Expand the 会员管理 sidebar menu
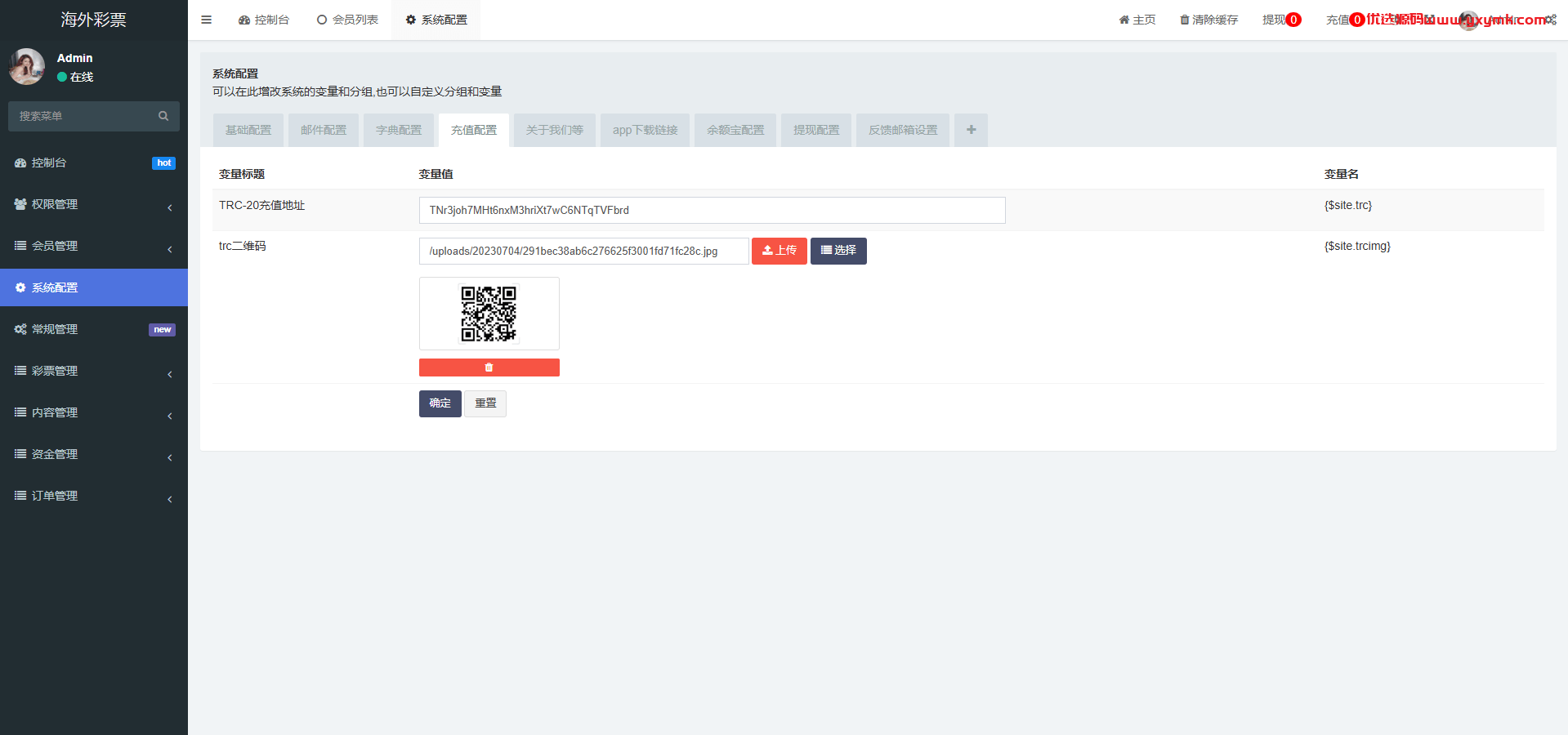1568x735 pixels. click(94, 246)
